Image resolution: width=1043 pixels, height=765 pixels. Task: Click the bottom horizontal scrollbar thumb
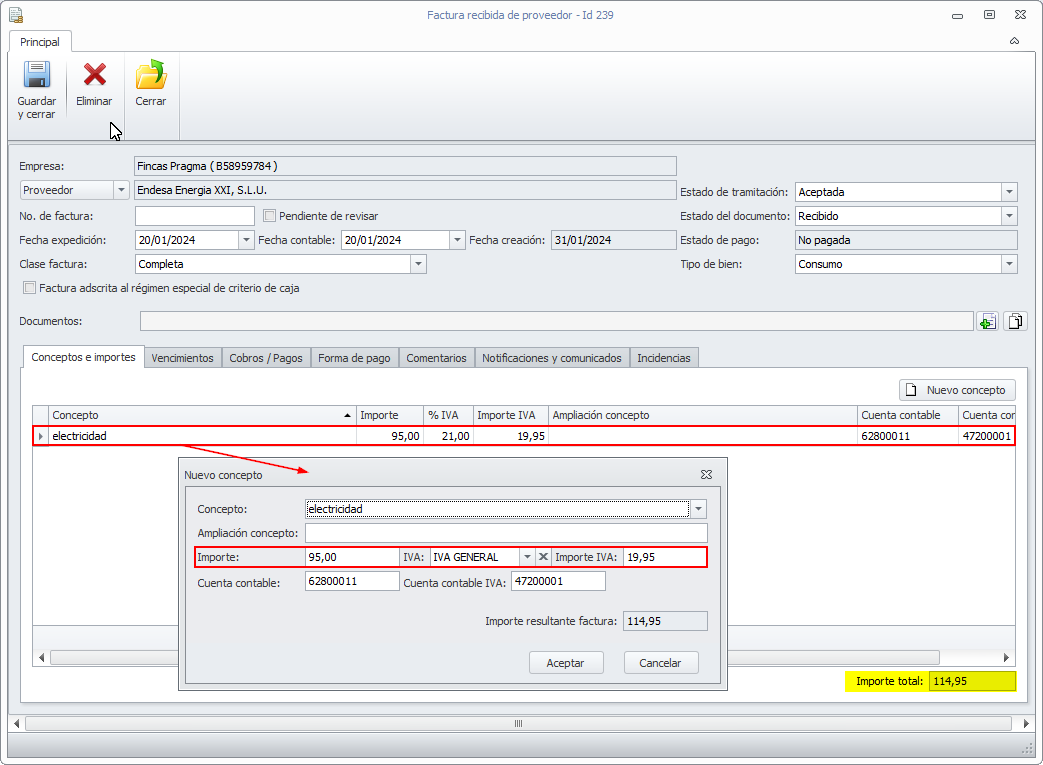(518, 723)
